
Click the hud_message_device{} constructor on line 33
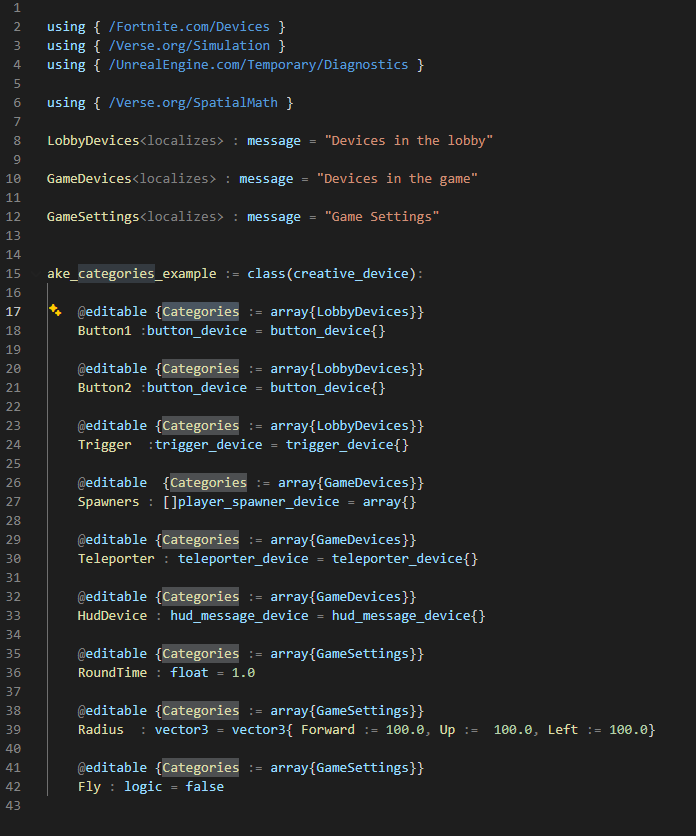(x=409, y=616)
